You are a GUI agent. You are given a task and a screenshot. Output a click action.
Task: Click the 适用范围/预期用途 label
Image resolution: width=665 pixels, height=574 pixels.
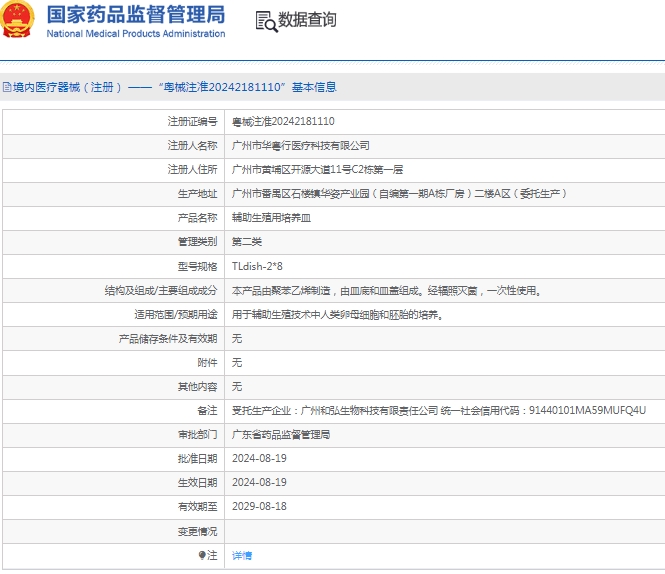[x=176, y=314]
